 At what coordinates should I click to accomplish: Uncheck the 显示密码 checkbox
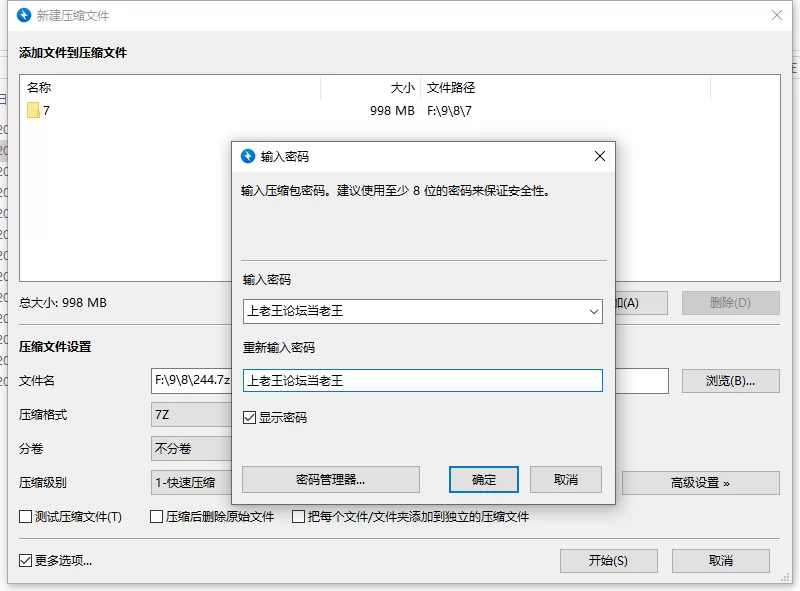tap(249, 418)
